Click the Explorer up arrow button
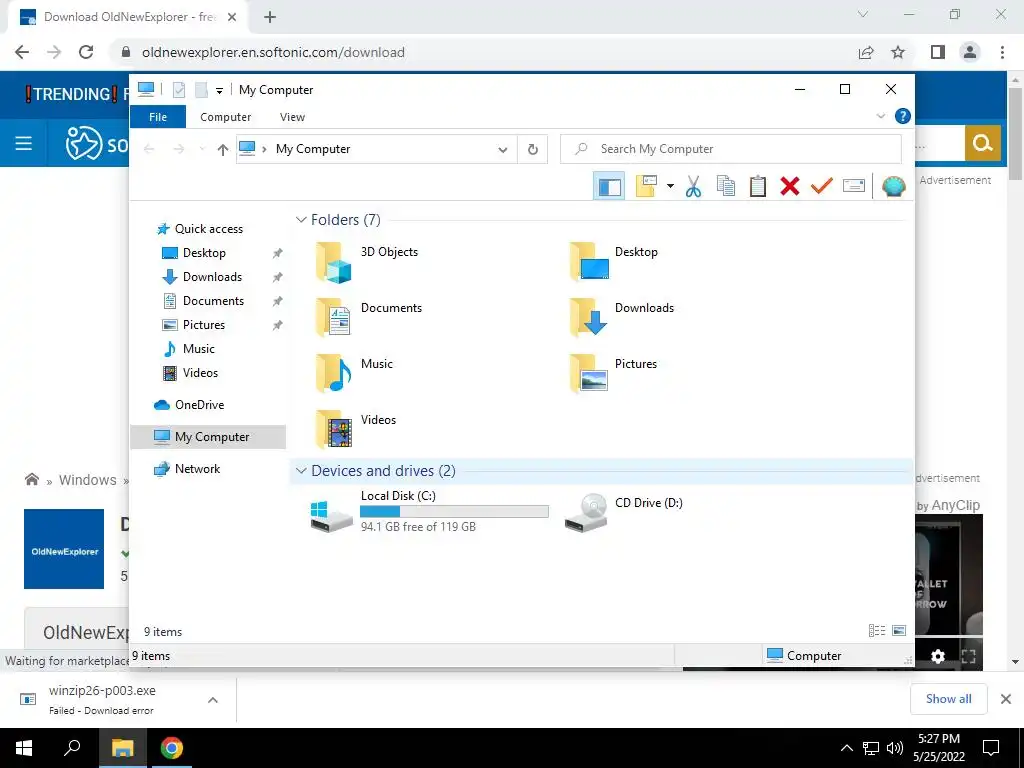This screenshot has height=768, width=1024. (223, 150)
